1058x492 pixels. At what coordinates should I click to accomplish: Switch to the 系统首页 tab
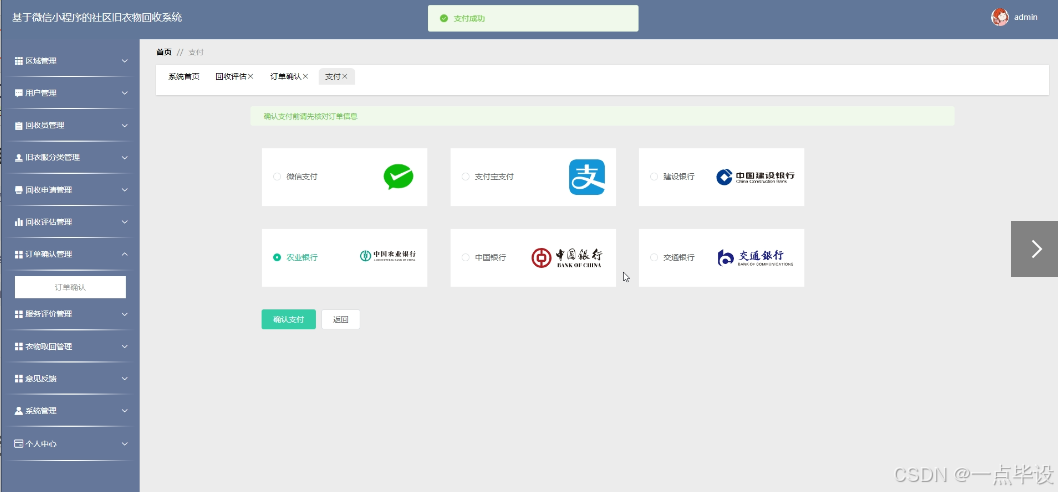(184, 77)
